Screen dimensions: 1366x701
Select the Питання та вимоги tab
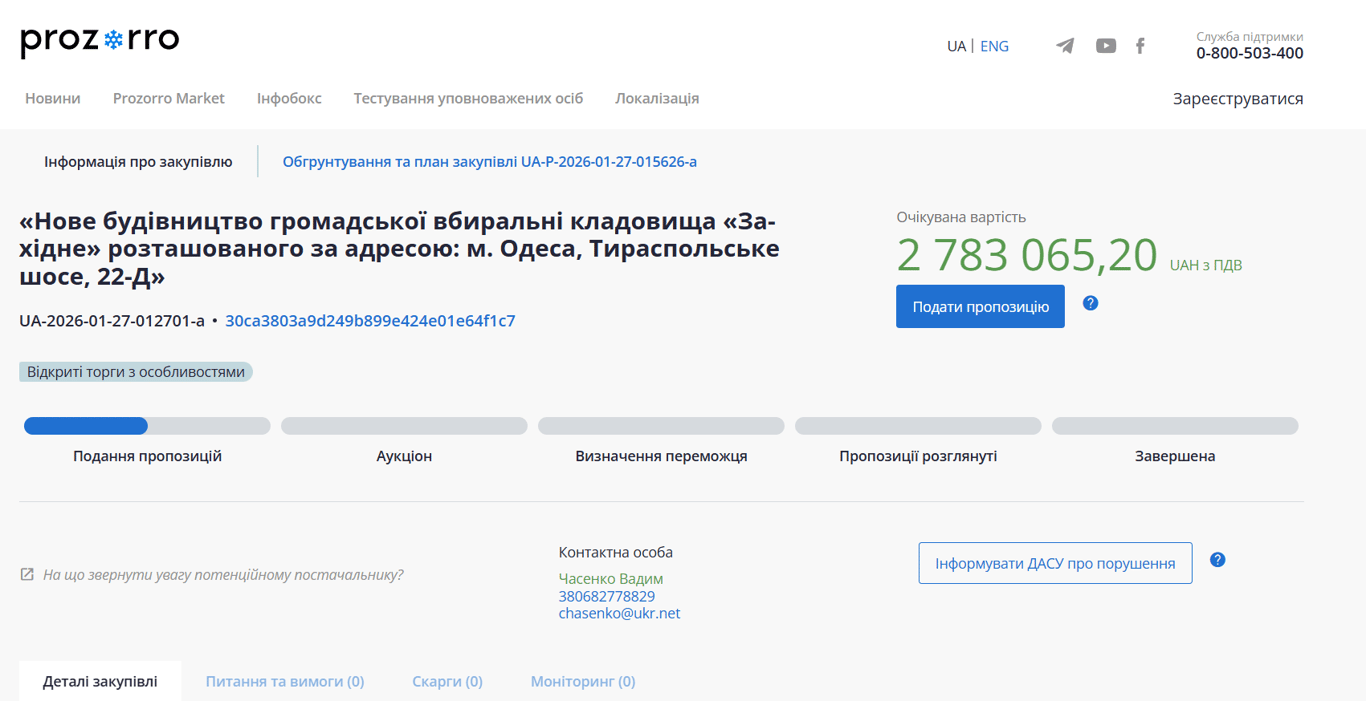284,681
